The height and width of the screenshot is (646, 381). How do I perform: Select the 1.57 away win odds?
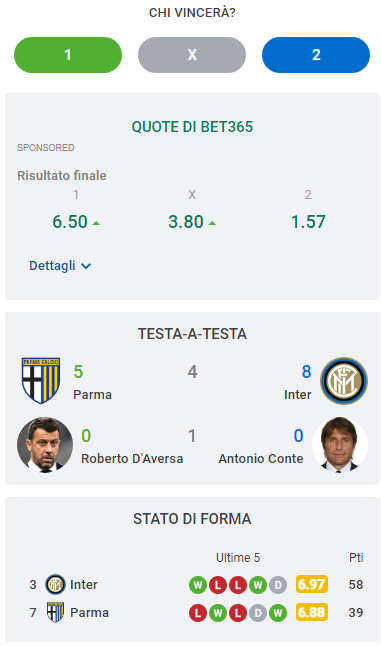coord(308,222)
